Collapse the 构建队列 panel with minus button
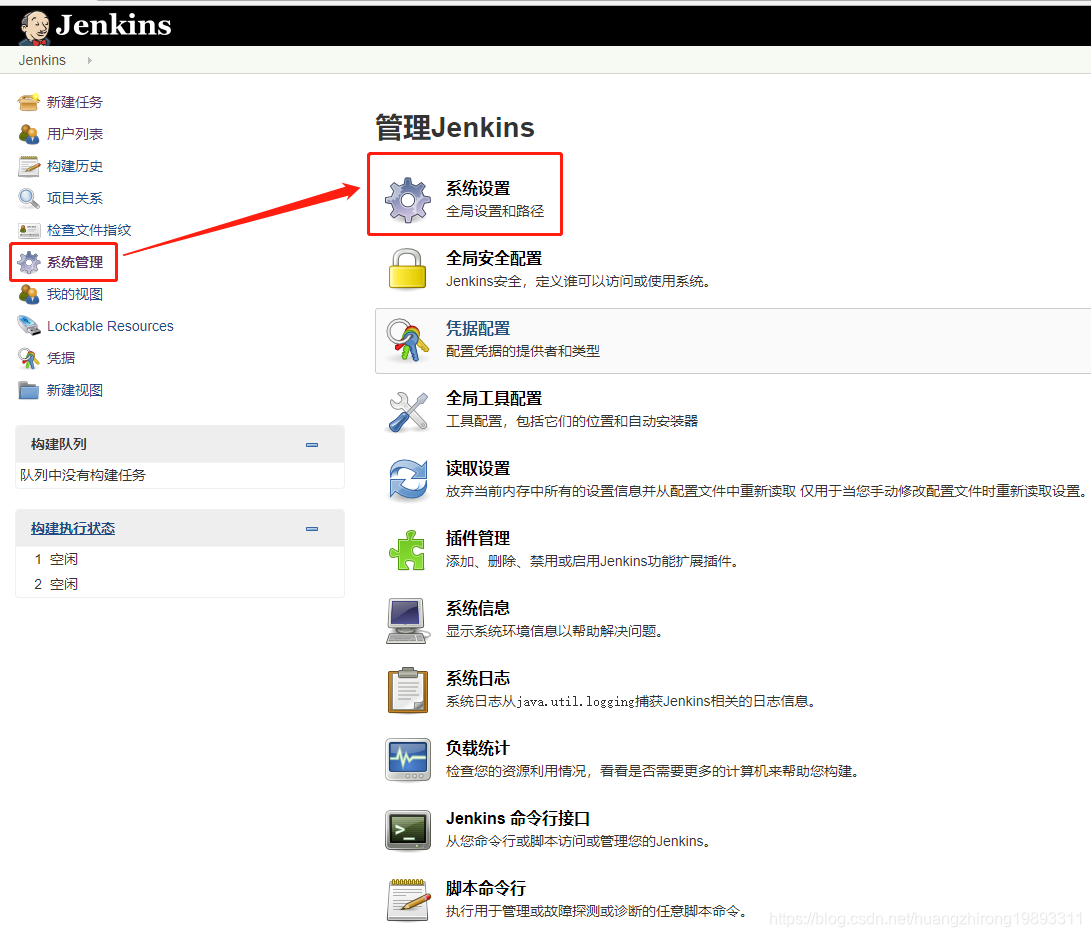 pos(312,445)
